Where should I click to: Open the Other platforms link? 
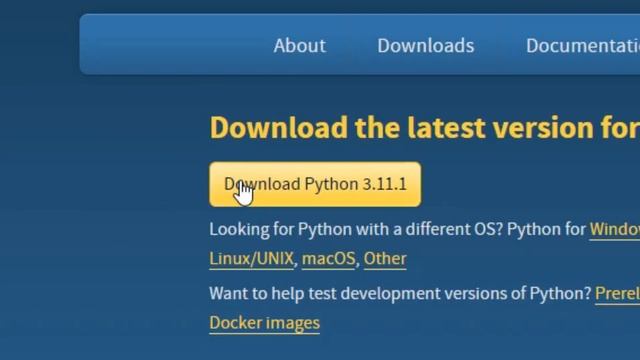(385, 259)
